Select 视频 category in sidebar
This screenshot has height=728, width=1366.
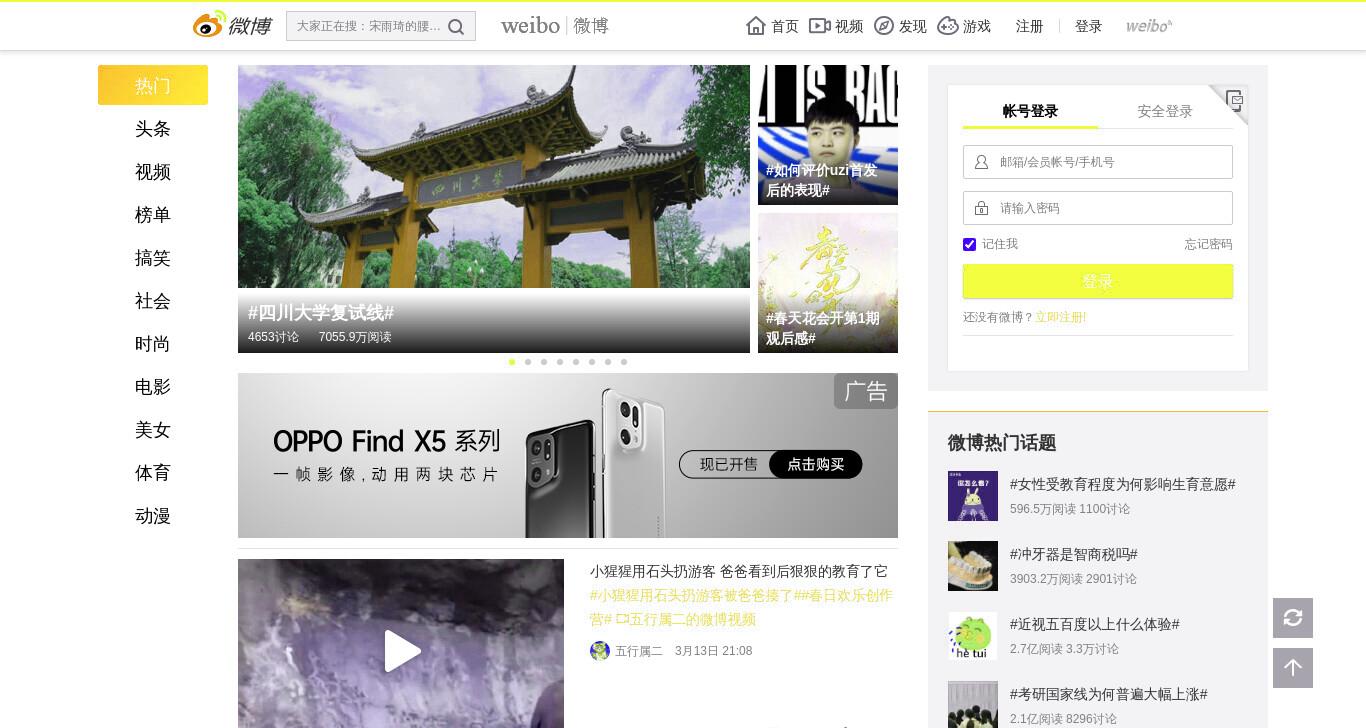tap(153, 172)
